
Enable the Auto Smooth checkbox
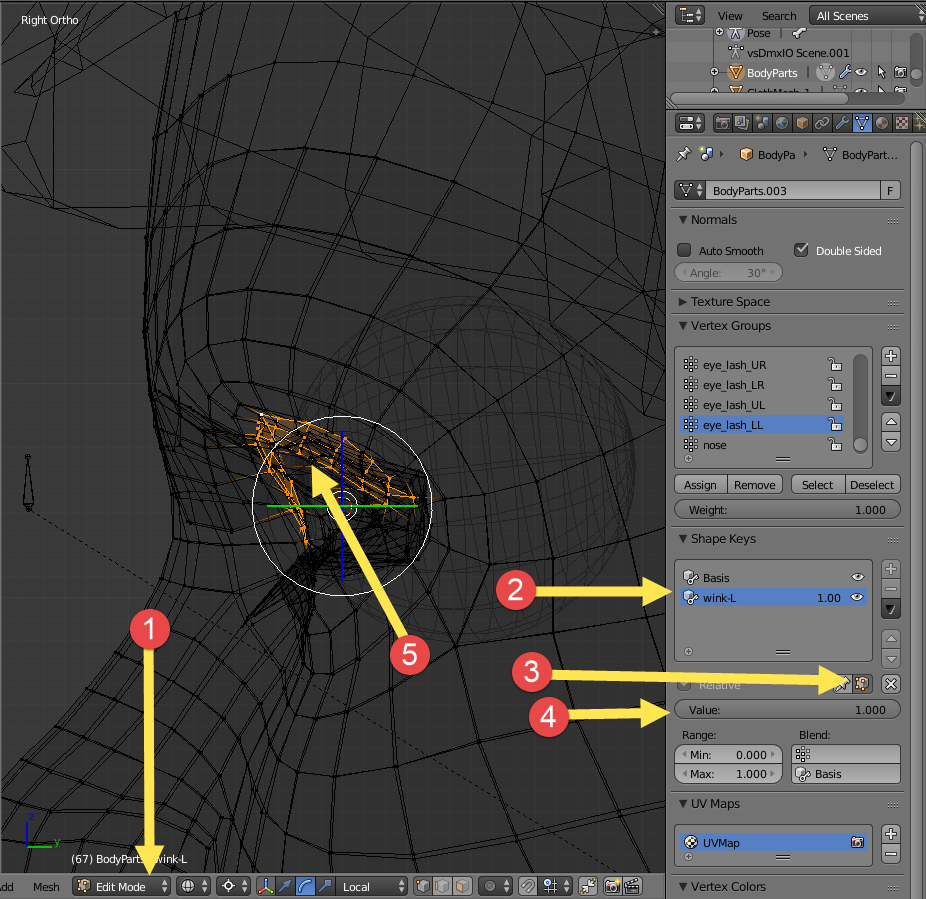point(685,250)
